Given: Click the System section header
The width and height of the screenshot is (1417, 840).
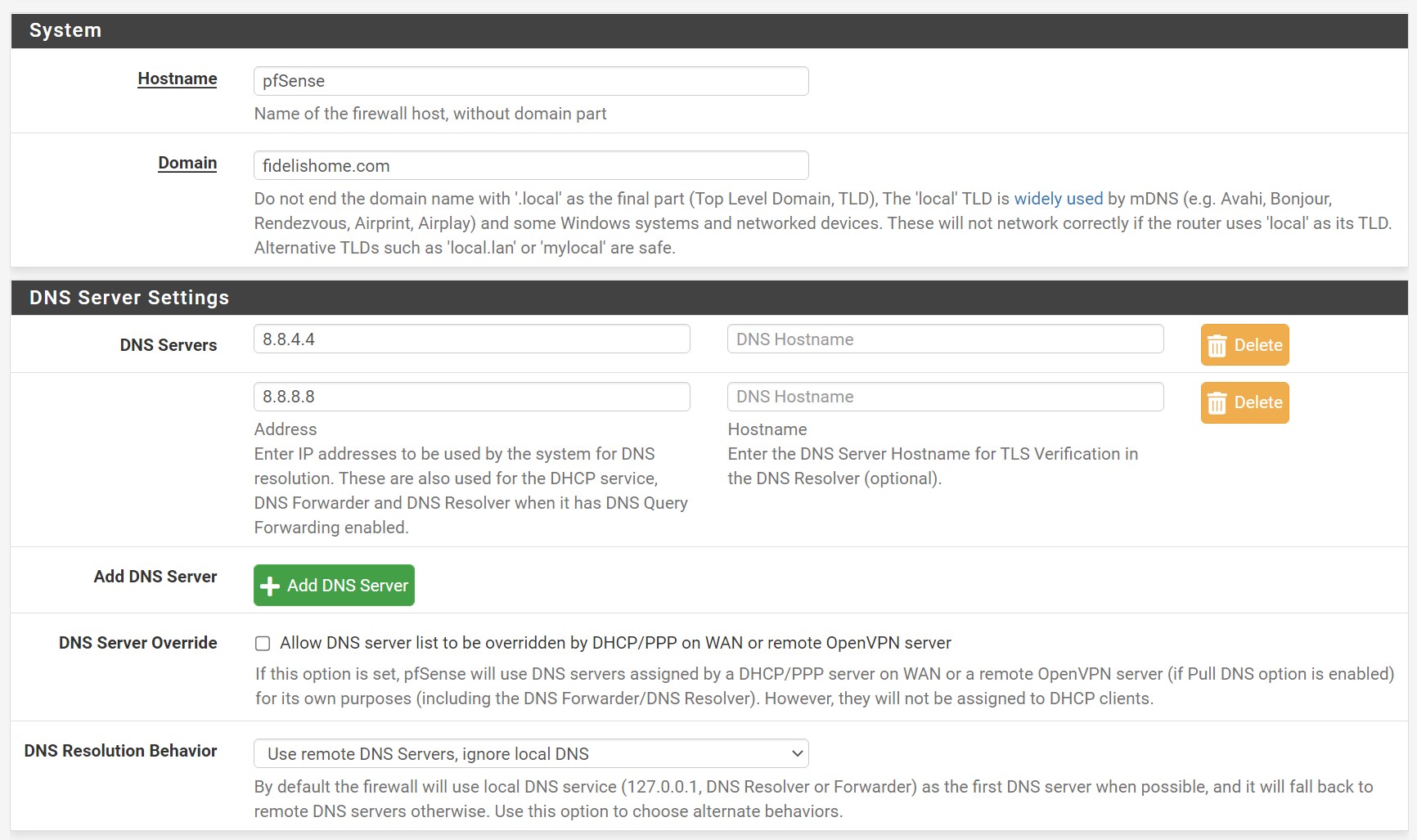Looking at the screenshot, I should coord(709,30).
